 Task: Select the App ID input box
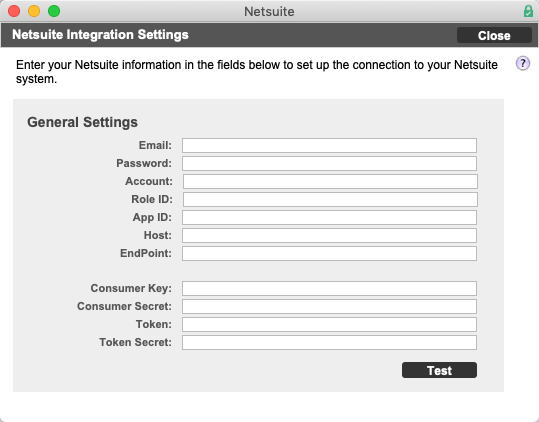coord(329,218)
